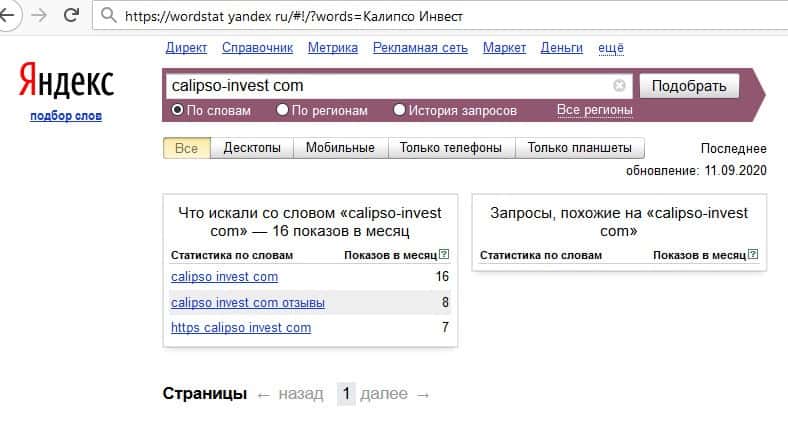Click the keyword search input field

(x=390, y=86)
